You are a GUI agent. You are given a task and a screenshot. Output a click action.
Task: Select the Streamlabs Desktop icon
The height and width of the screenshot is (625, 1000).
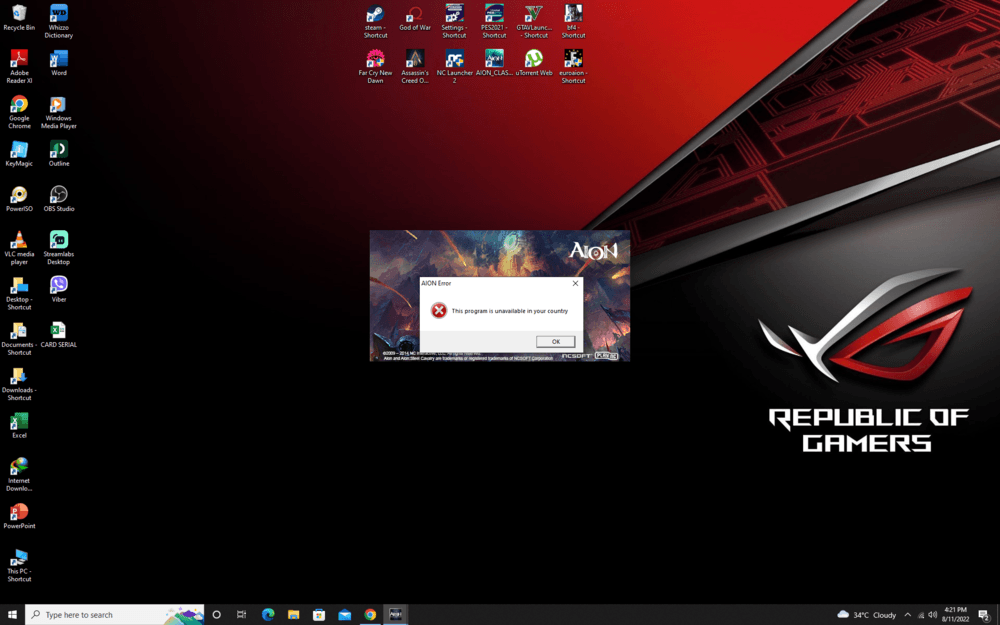59,241
